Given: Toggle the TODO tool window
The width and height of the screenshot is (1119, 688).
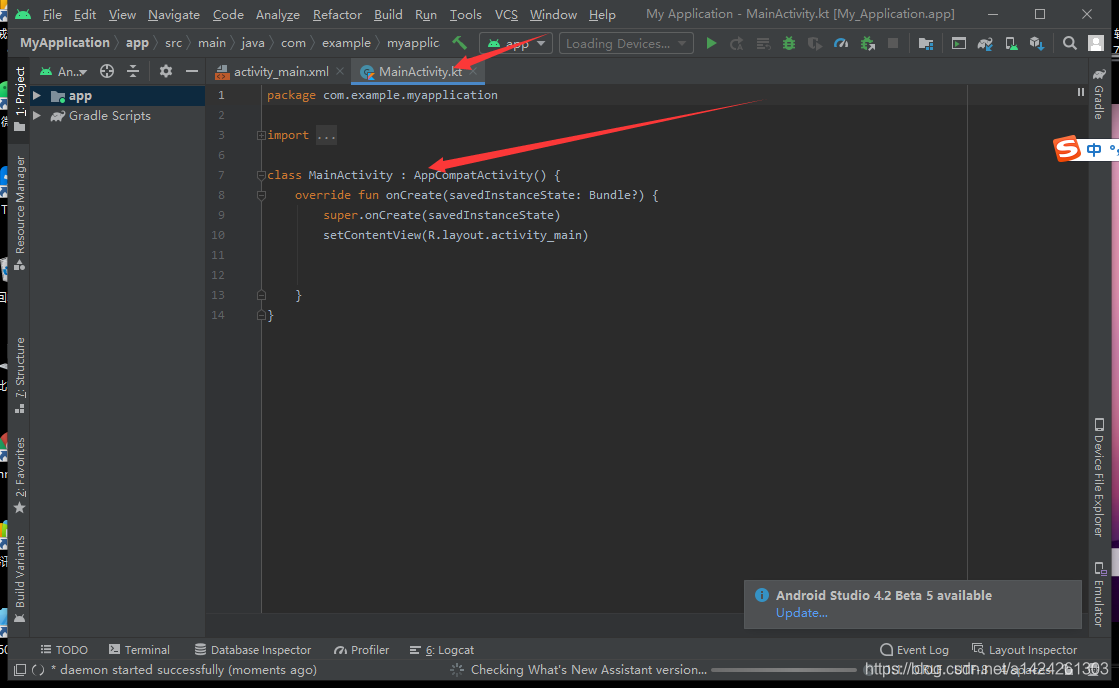Looking at the screenshot, I should (x=64, y=649).
